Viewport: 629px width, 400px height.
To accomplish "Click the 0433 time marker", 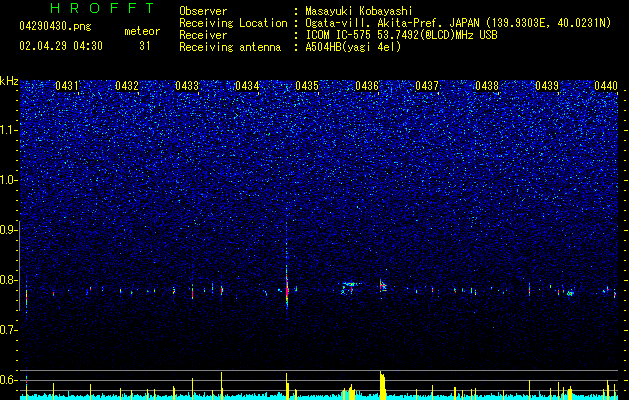I will coord(187,86).
